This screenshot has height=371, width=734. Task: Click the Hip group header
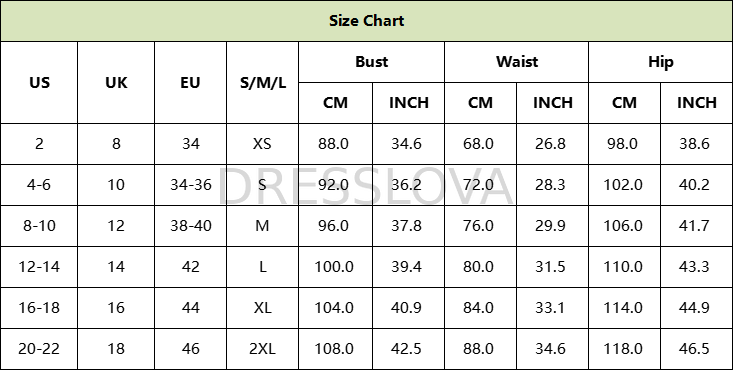(661, 62)
